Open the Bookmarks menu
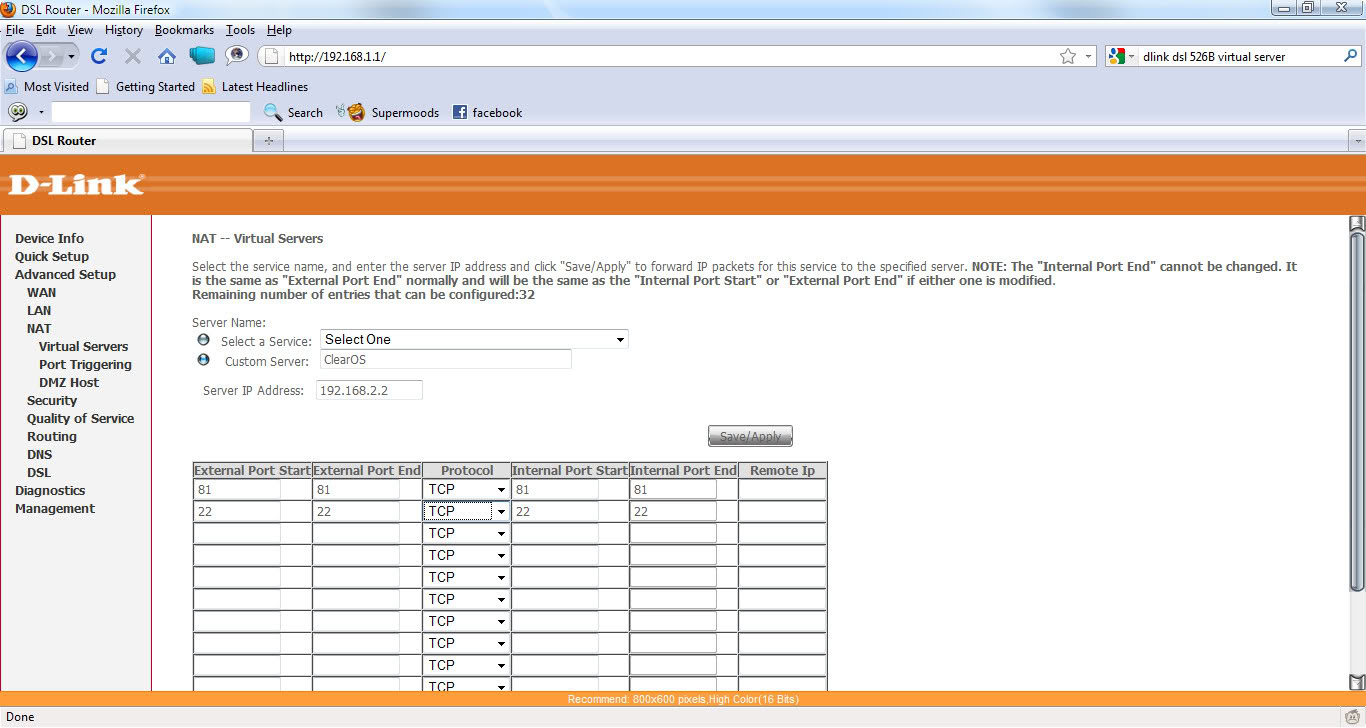This screenshot has height=728, width=1366. [x=184, y=30]
